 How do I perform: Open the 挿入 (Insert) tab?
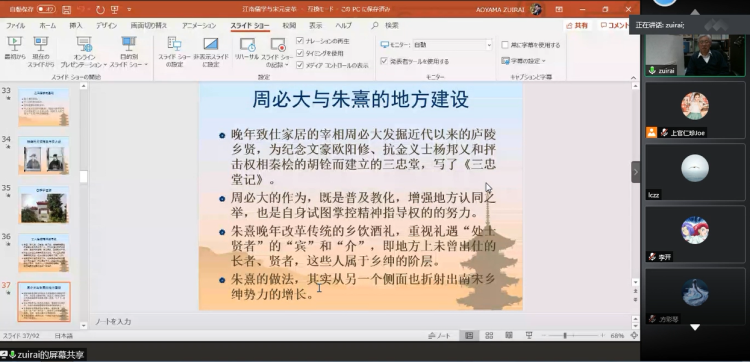[x=76, y=25]
